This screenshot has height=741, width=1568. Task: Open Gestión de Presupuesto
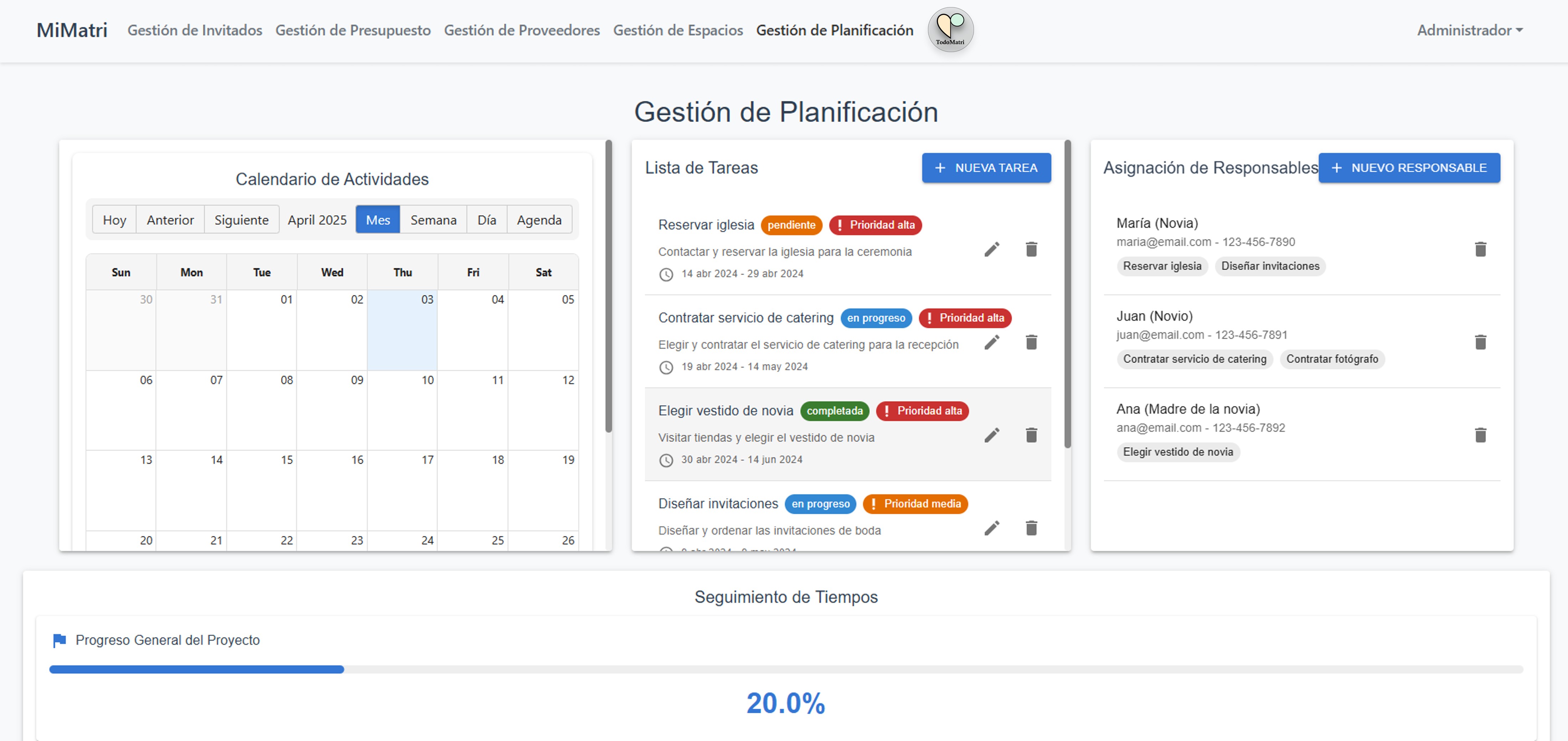coord(353,30)
